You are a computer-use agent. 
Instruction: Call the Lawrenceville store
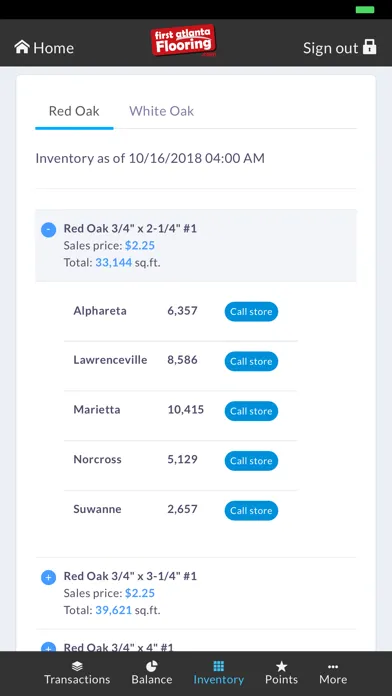251,361
